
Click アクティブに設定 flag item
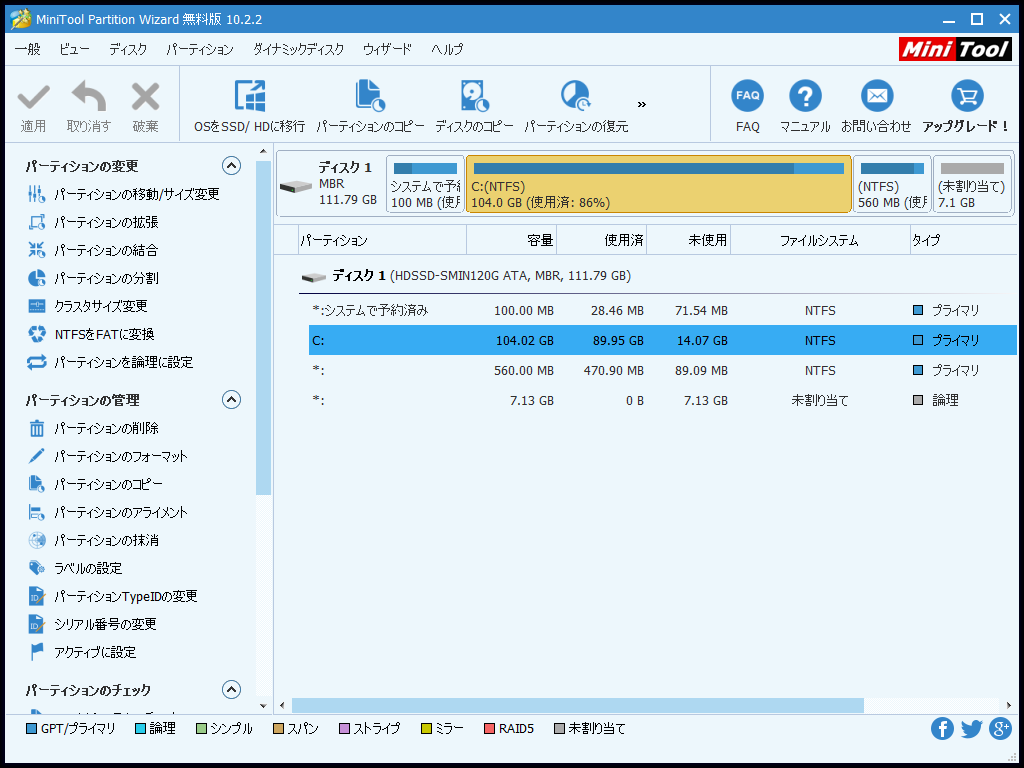(x=82, y=652)
